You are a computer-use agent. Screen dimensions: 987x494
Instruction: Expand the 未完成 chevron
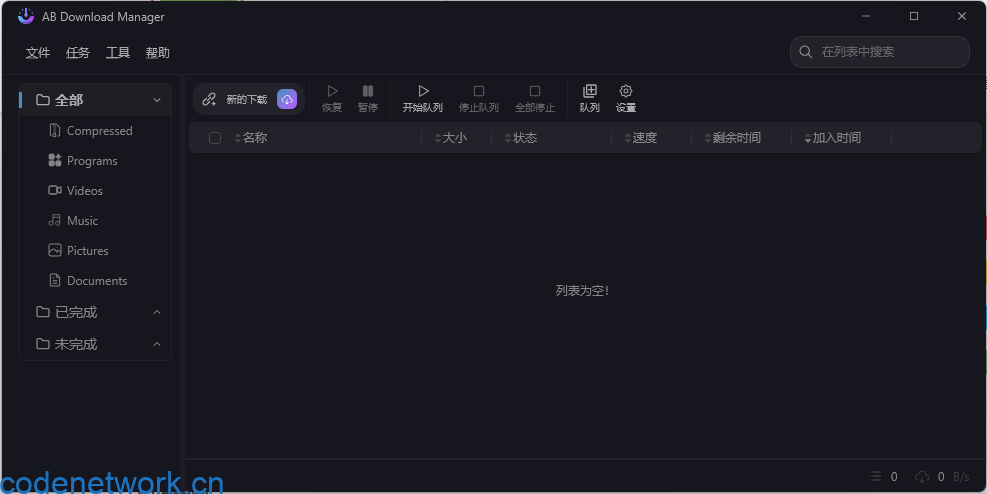(x=157, y=344)
